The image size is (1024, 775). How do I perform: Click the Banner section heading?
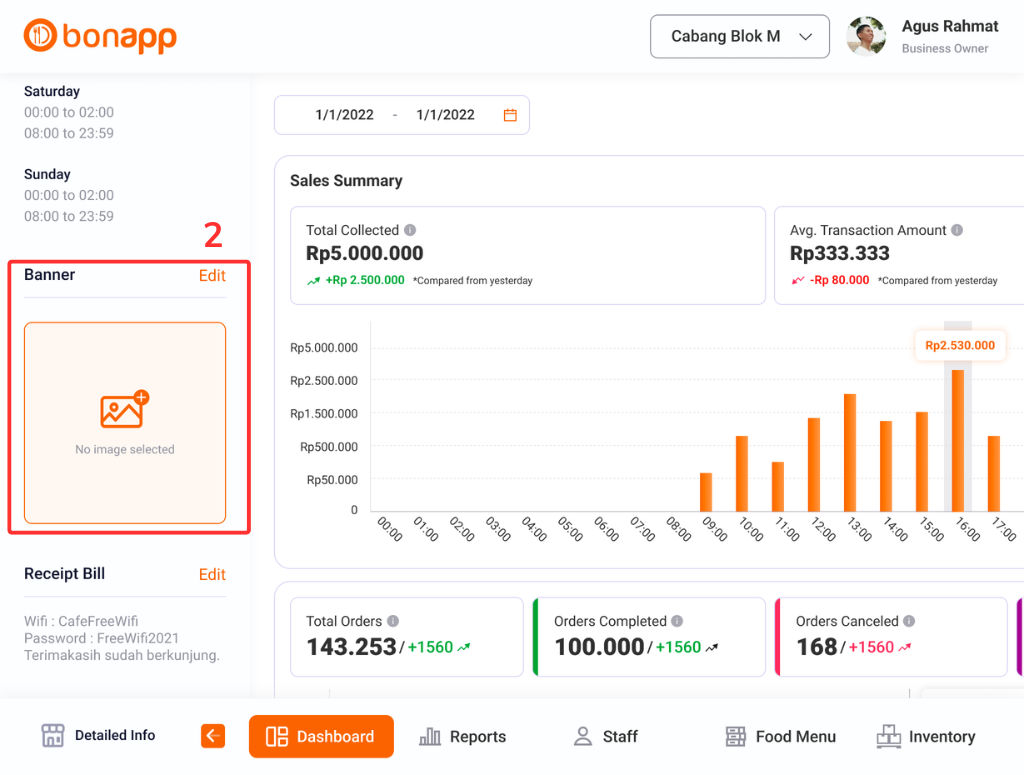pyautogui.click(x=50, y=275)
